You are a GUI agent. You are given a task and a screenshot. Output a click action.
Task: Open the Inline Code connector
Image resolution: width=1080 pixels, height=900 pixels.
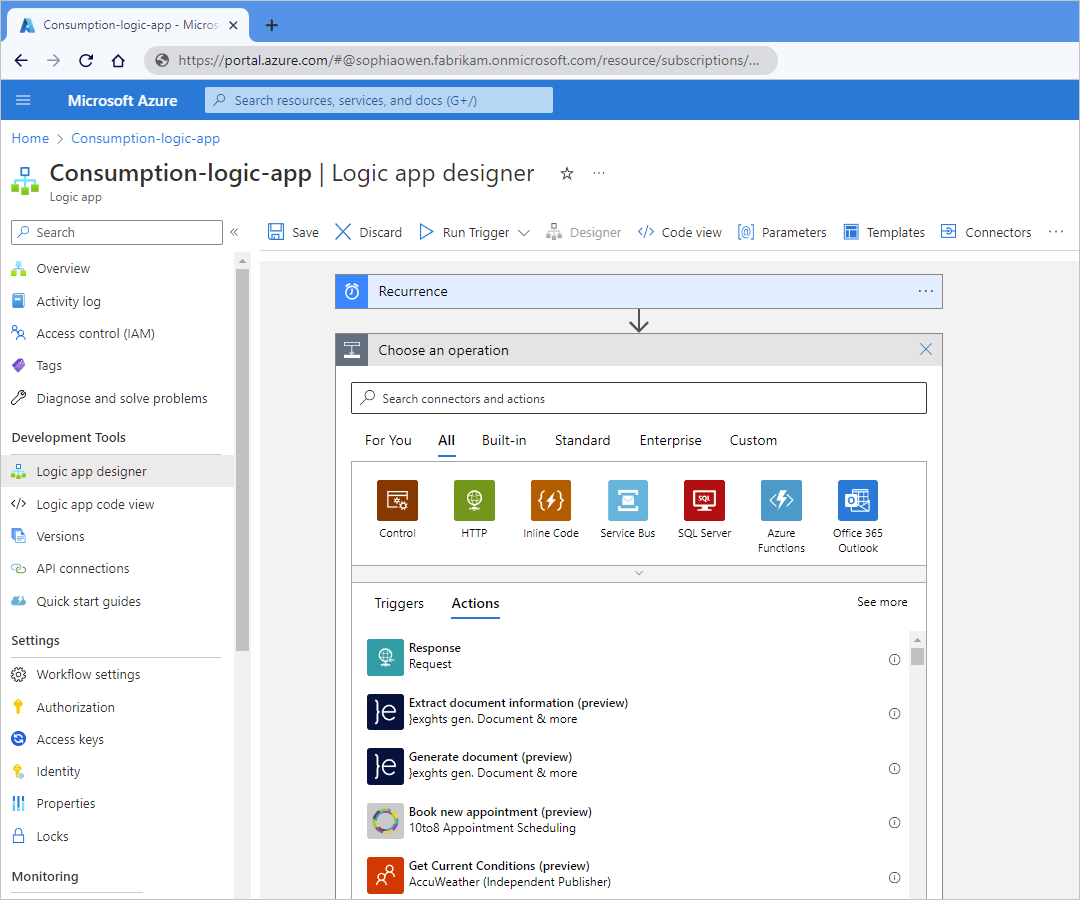pyautogui.click(x=551, y=500)
